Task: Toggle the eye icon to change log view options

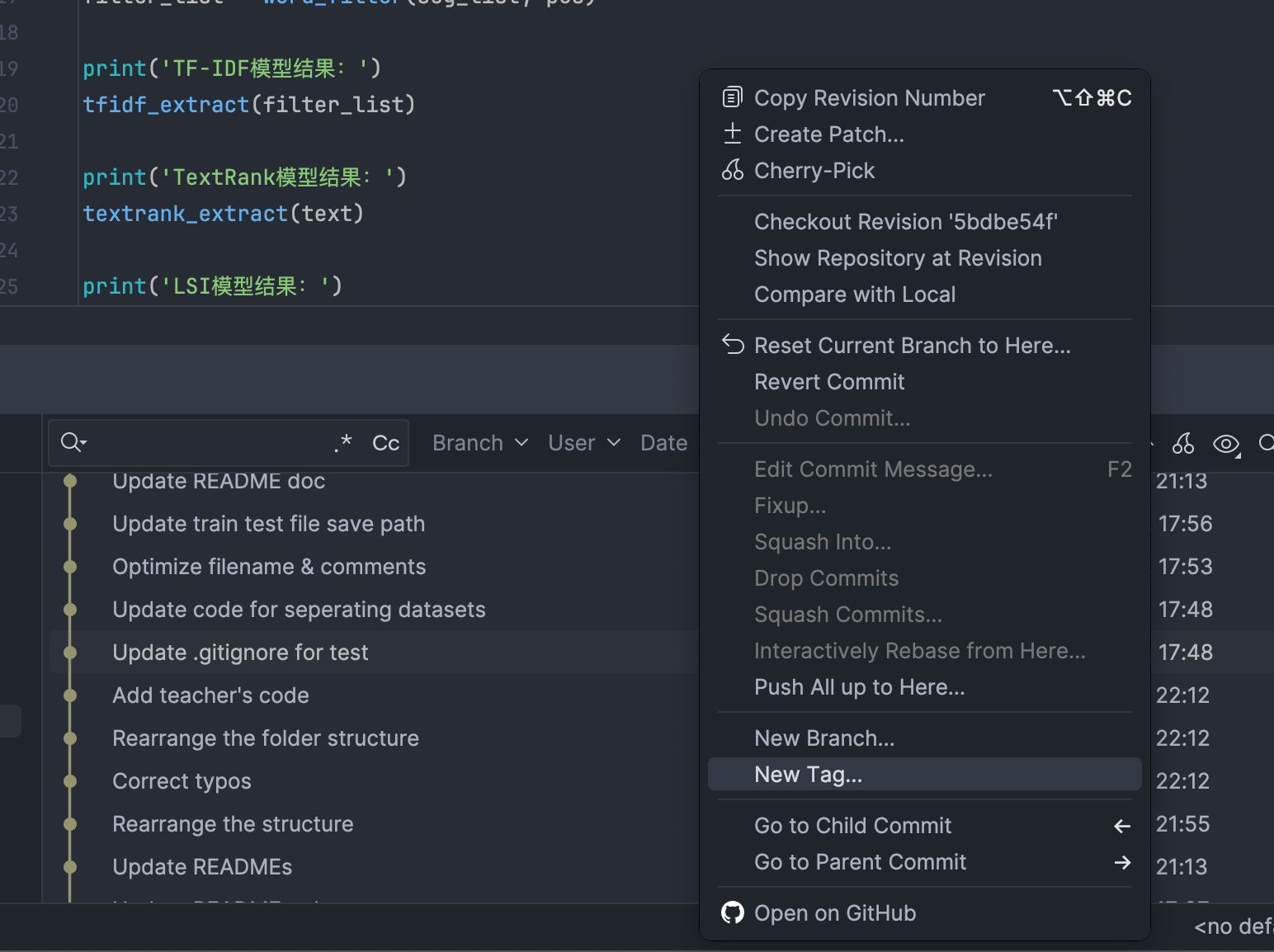Action: [x=1226, y=444]
